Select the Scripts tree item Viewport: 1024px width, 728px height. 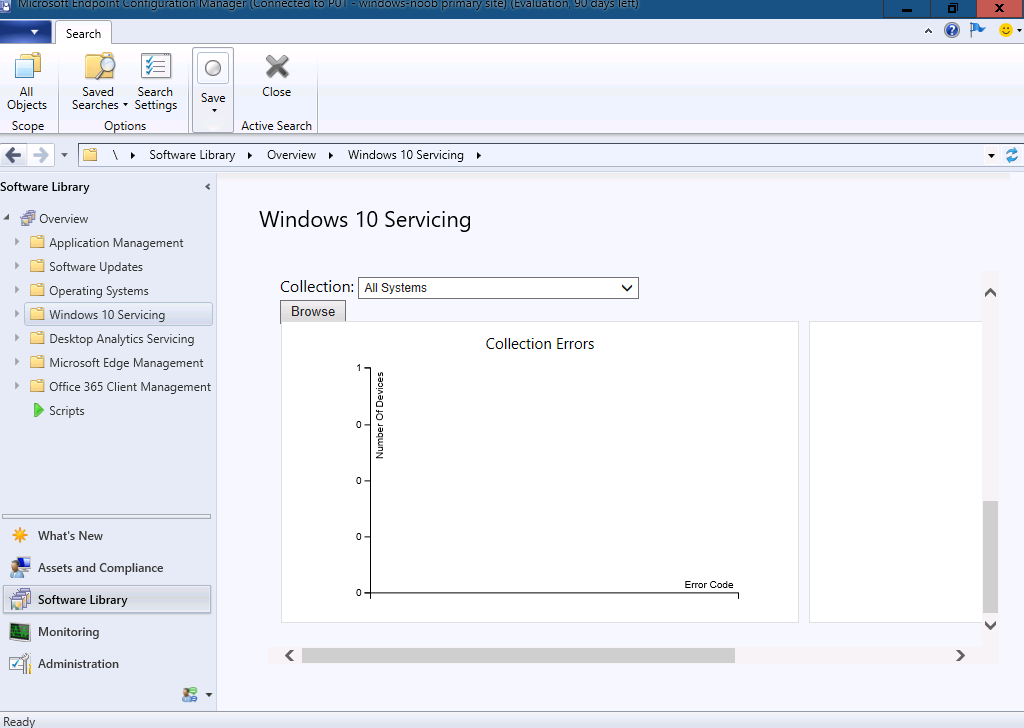(x=67, y=411)
